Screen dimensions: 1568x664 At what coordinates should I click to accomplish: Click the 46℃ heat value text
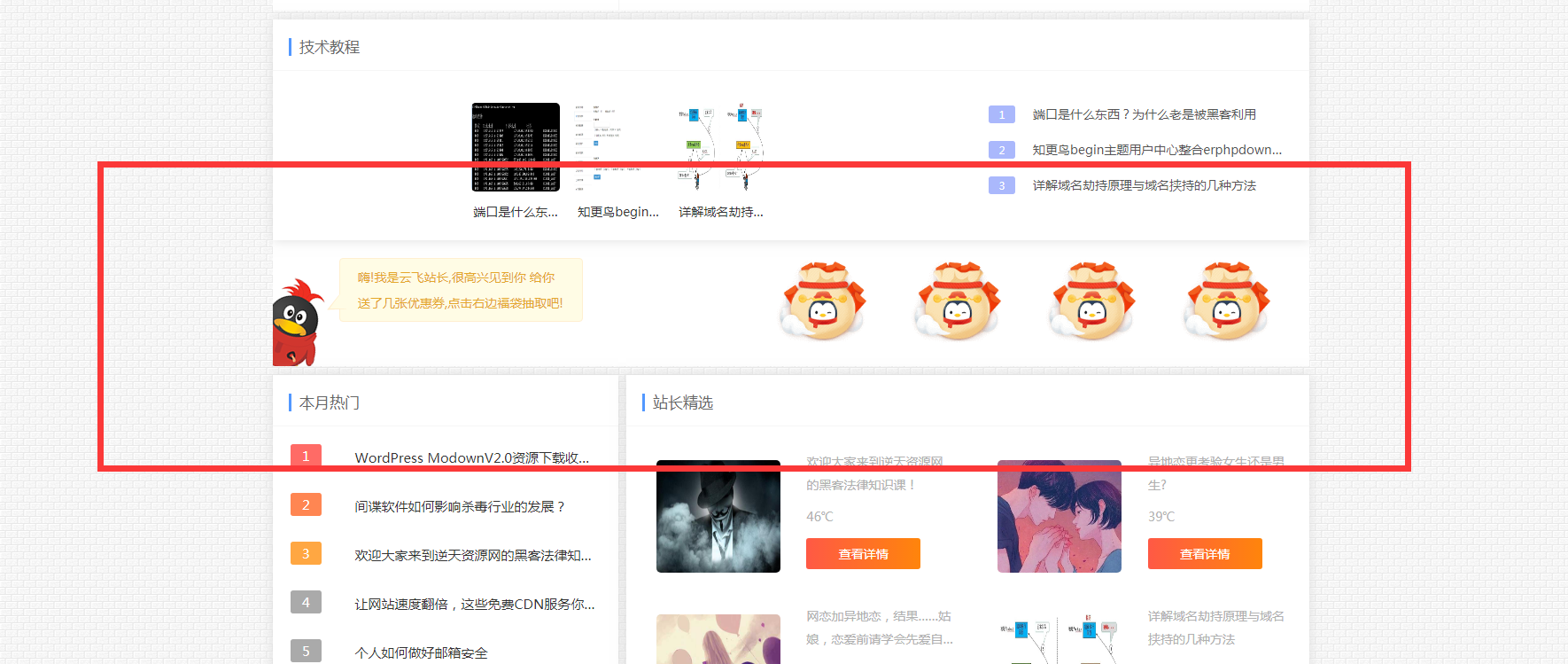point(819,517)
